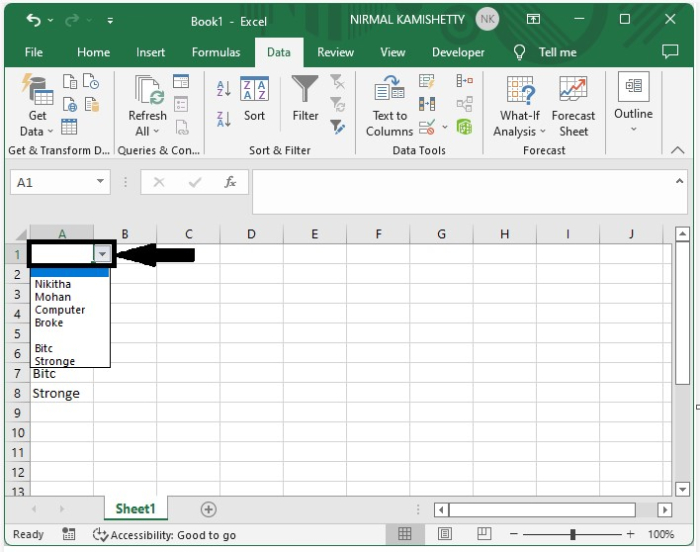Click the Edit Links icon

[x=182, y=127]
